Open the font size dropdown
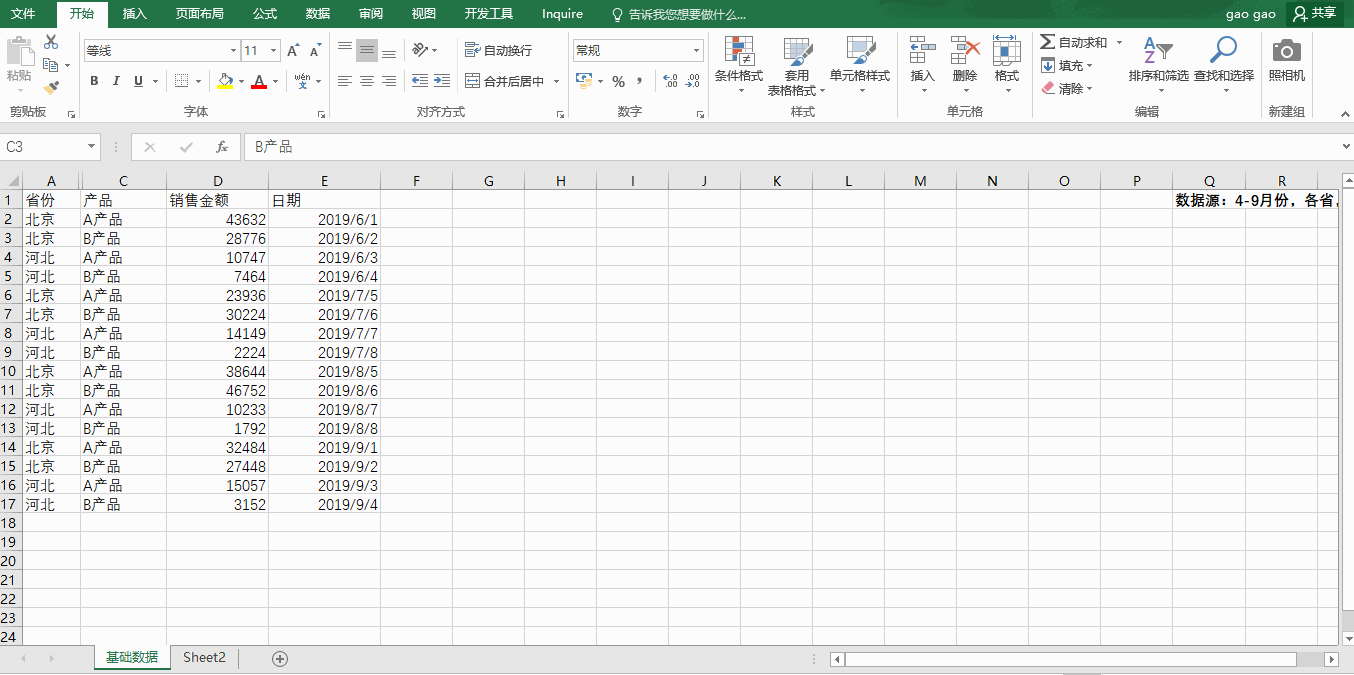The width and height of the screenshot is (1354, 675). pyautogui.click(x=274, y=50)
